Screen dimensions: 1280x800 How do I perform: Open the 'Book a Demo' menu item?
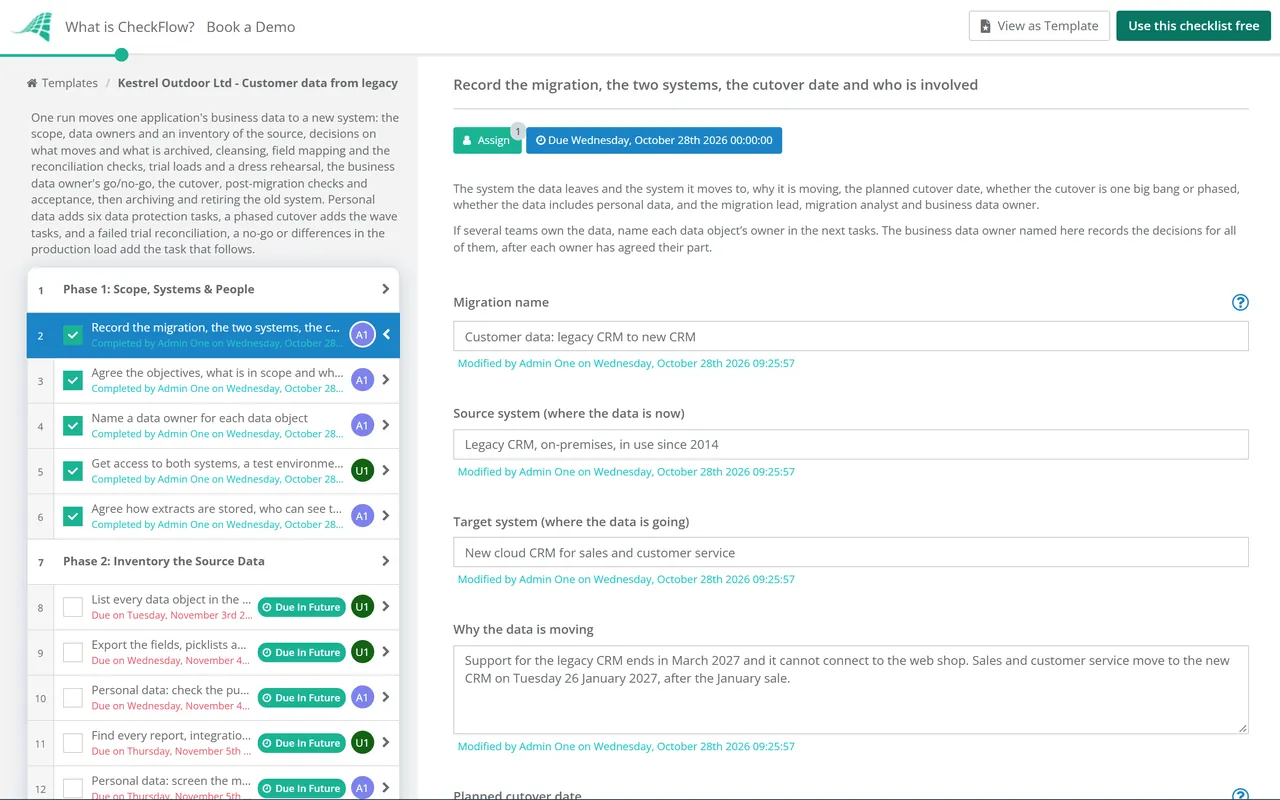click(251, 27)
